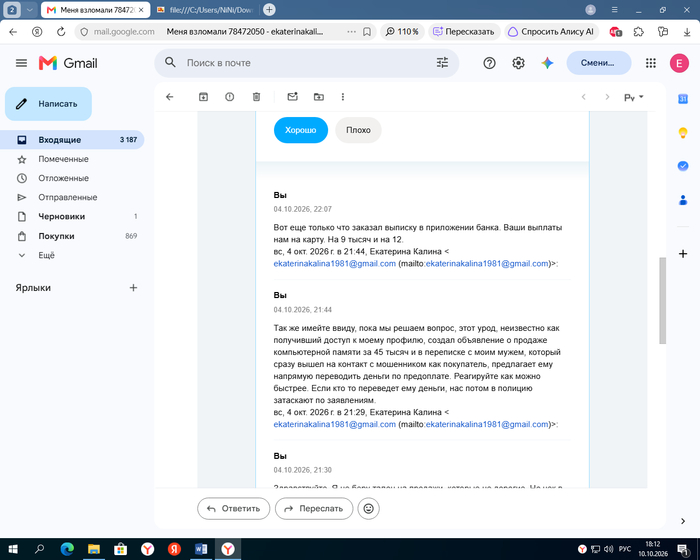
Task: Open more actions three-dot menu
Action: 343,97
